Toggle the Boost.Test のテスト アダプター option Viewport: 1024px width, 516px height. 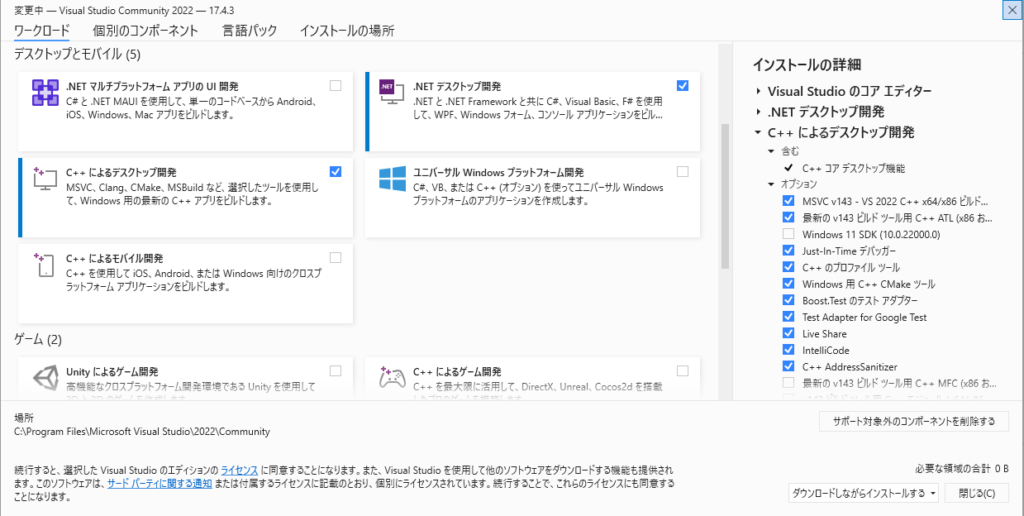pyautogui.click(x=788, y=300)
